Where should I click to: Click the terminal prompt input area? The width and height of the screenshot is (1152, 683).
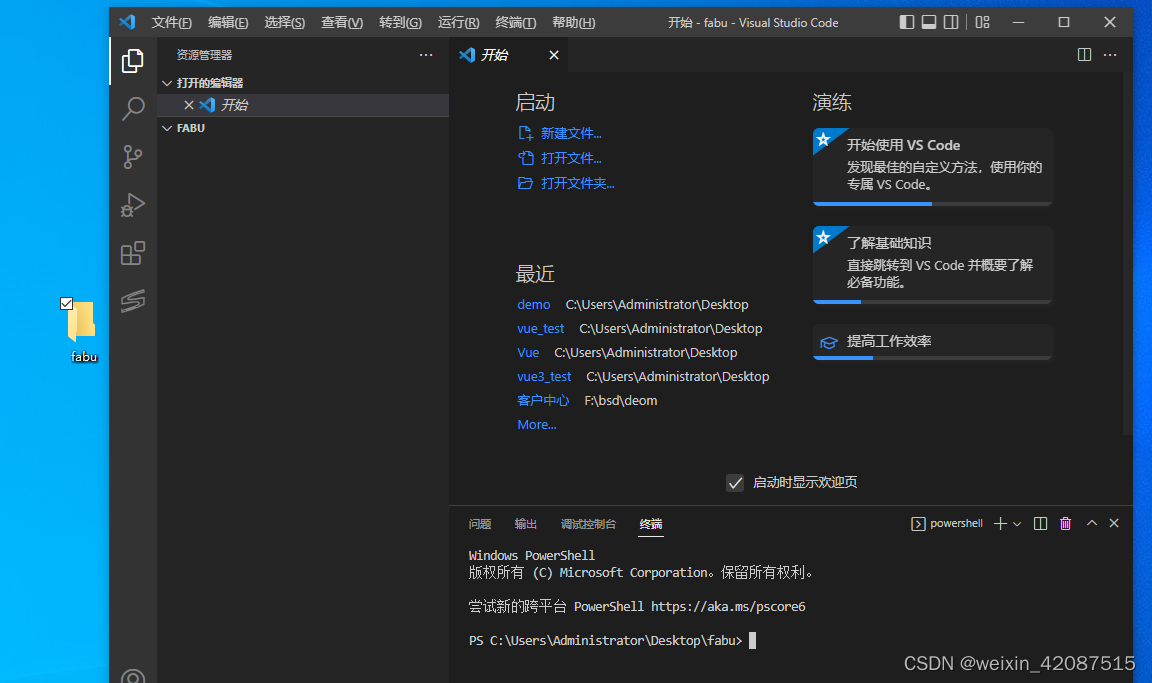click(x=752, y=640)
